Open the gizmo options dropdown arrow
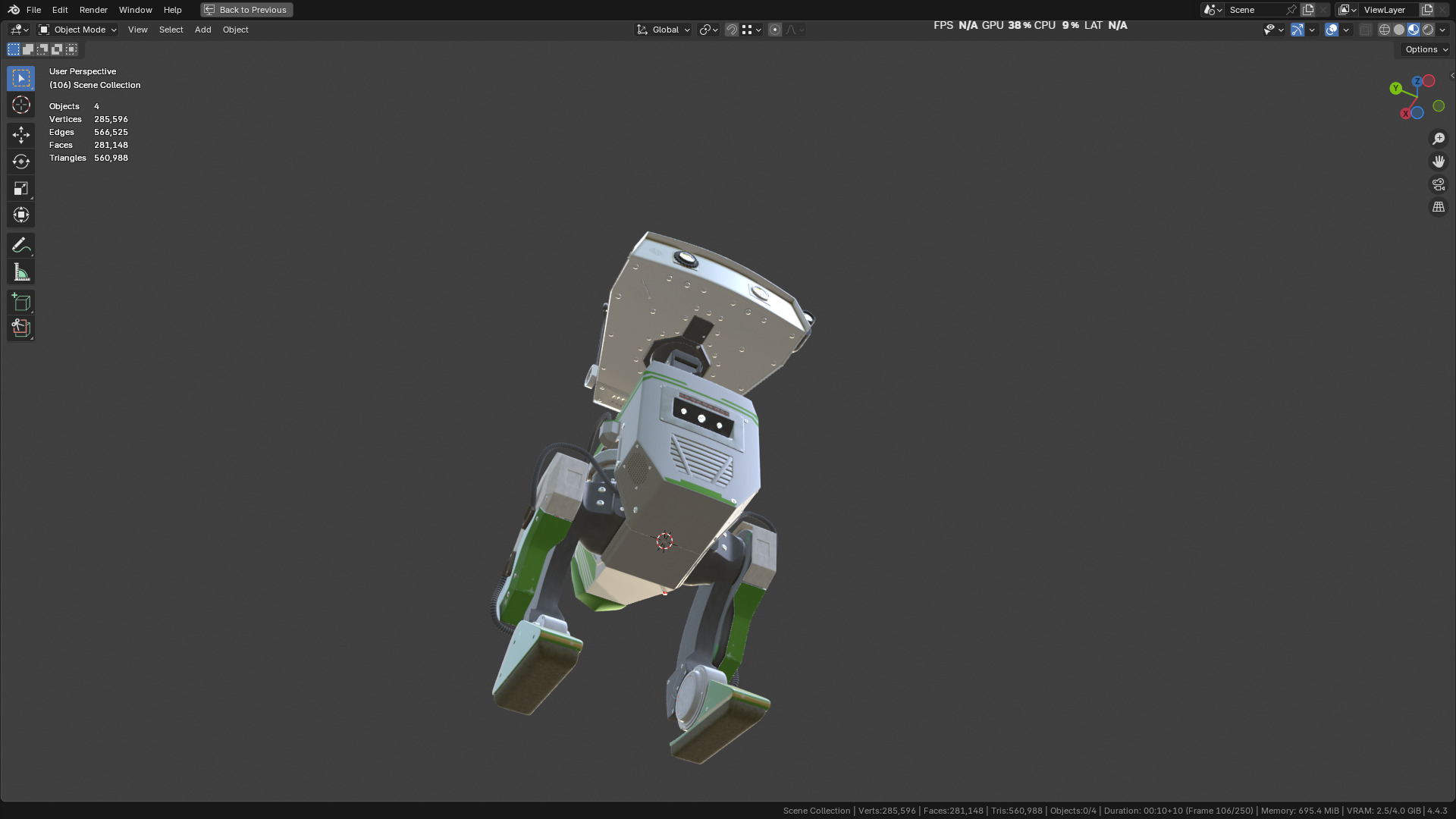 pyautogui.click(x=1312, y=30)
